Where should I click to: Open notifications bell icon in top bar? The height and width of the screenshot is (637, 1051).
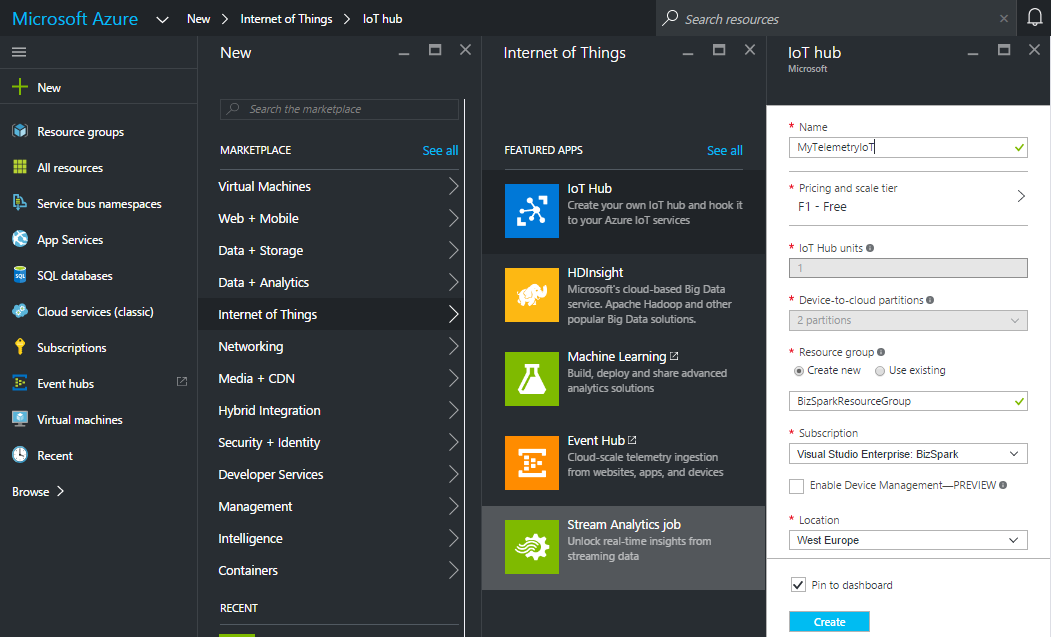point(1034,19)
